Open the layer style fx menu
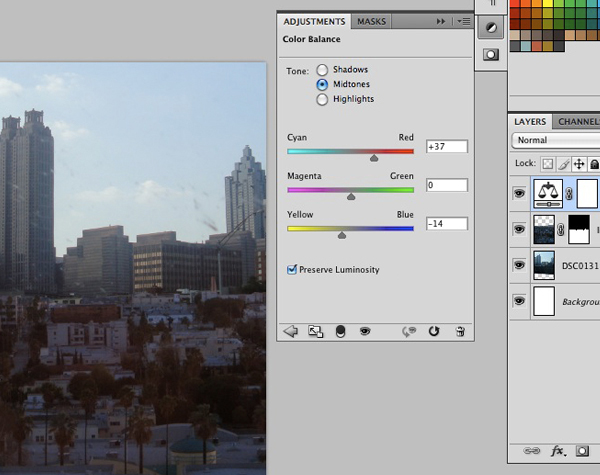Viewport: 600px width, 475px height. click(x=558, y=452)
